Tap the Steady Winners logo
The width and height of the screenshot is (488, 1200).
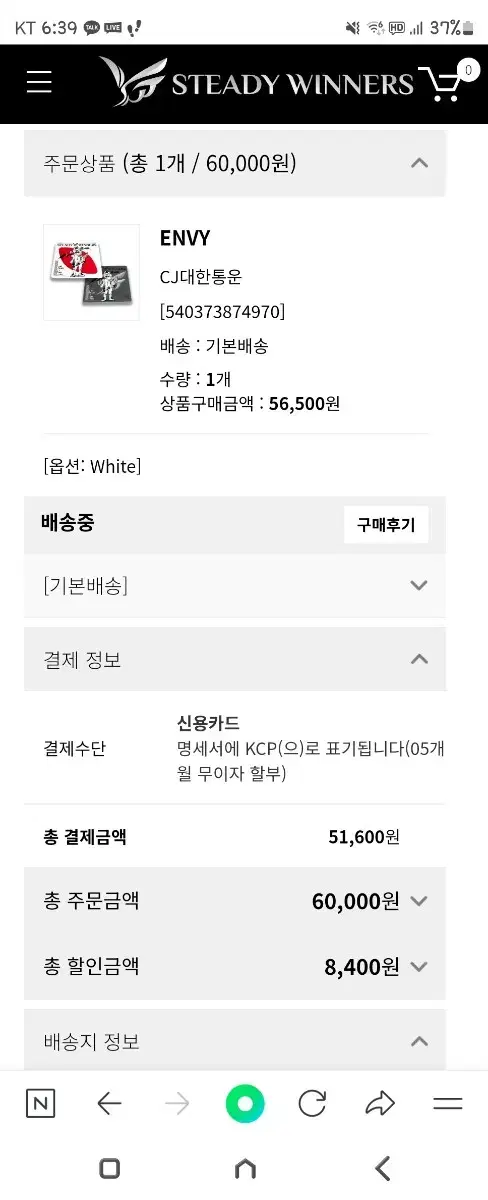(x=256, y=82)
